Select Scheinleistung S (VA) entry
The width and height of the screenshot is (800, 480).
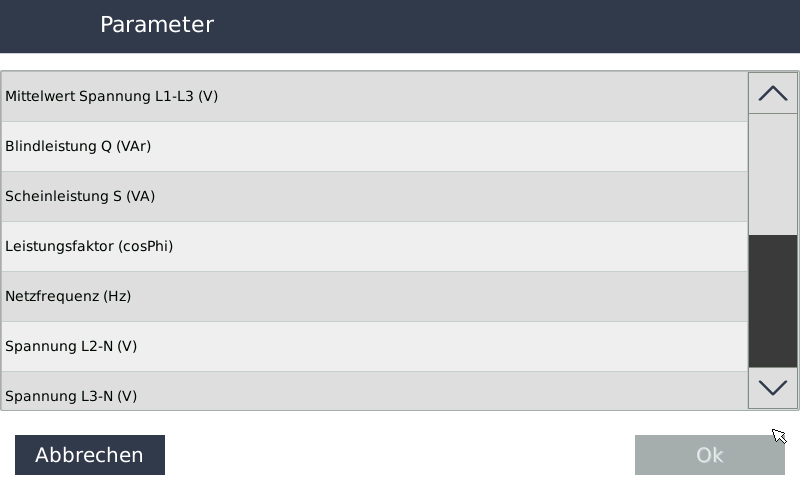pyautogui.click(x=374, y=197)
